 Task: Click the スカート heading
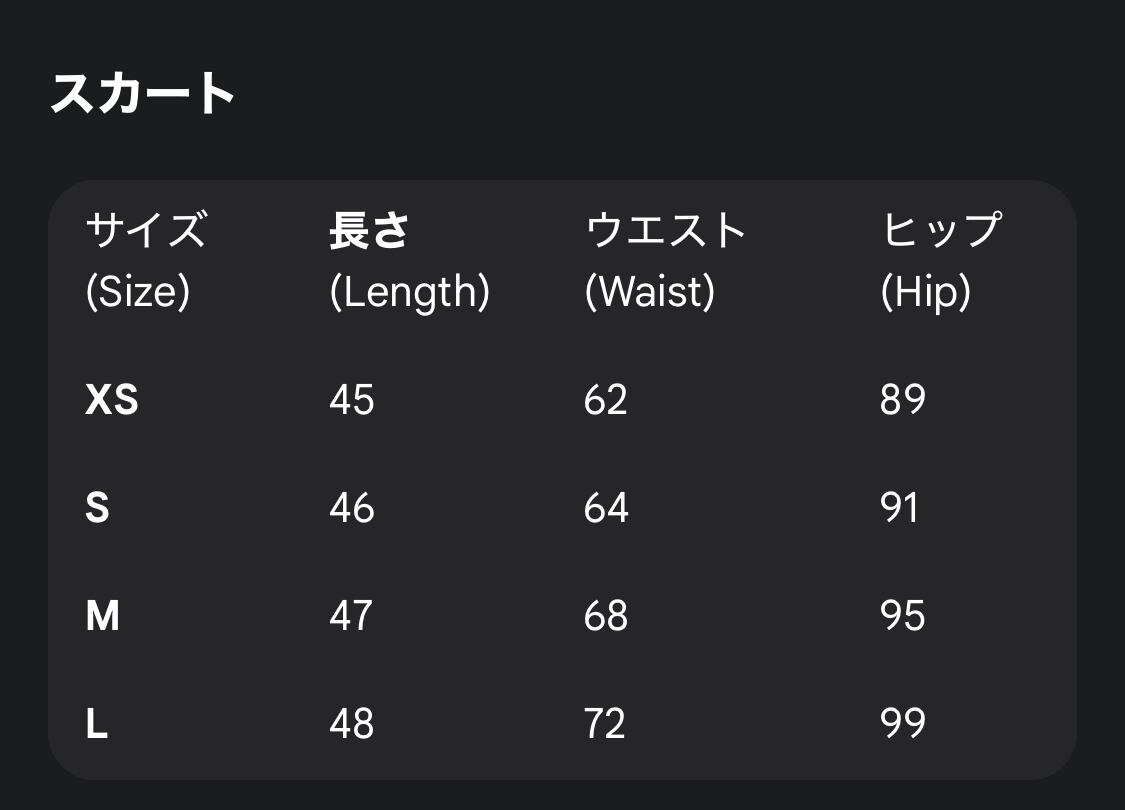tap(143, 94)
